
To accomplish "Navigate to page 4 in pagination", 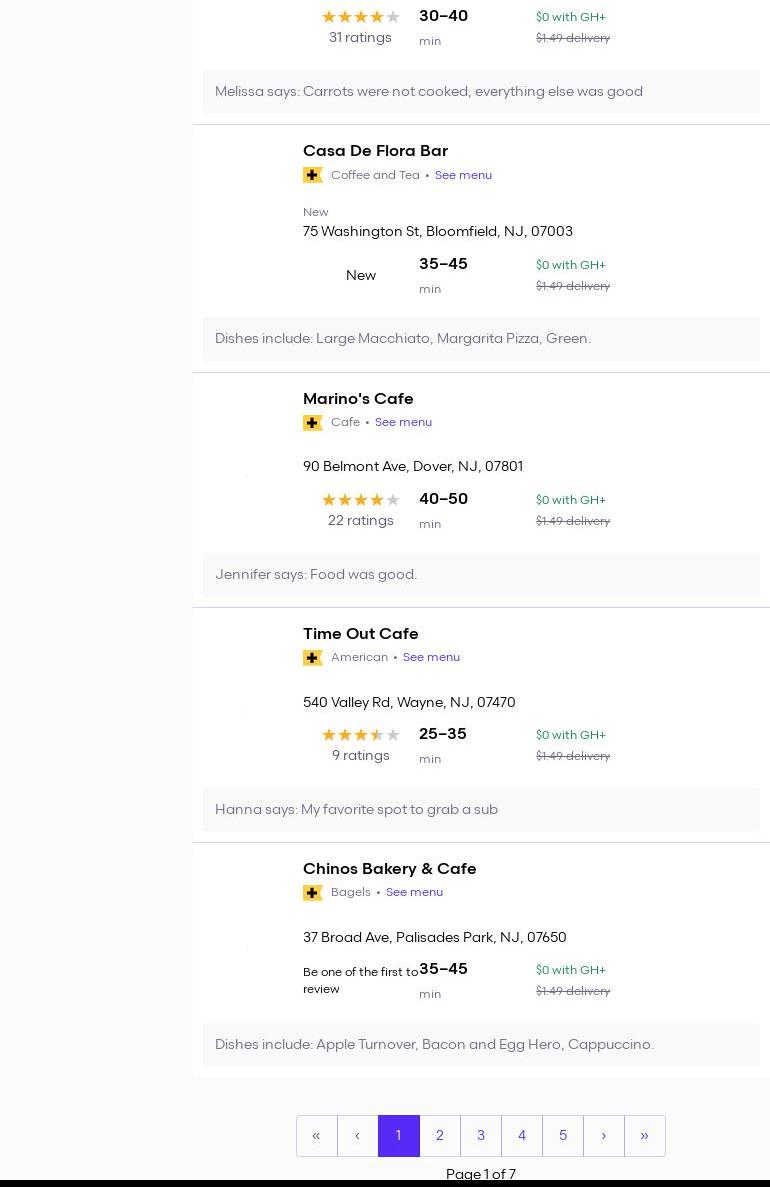I will tap(521, 1136).
